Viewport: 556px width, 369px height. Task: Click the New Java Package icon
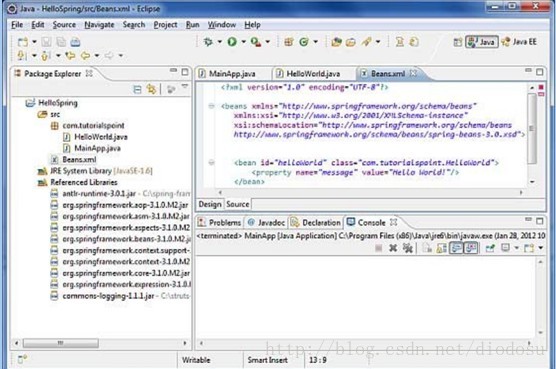289,42
